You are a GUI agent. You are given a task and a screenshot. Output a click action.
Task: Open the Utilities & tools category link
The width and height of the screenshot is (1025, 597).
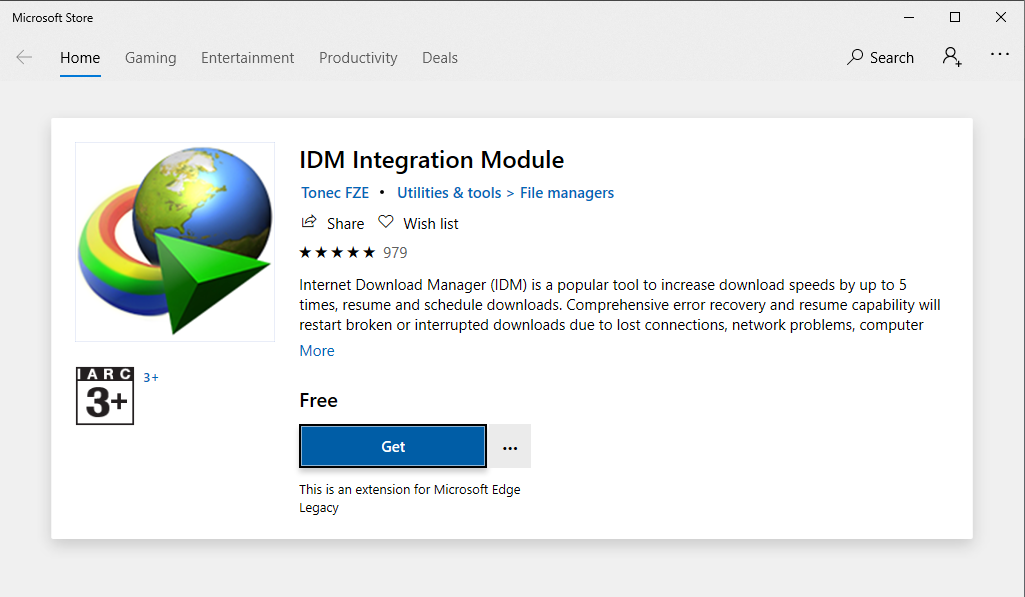click(x=449, y=193)
